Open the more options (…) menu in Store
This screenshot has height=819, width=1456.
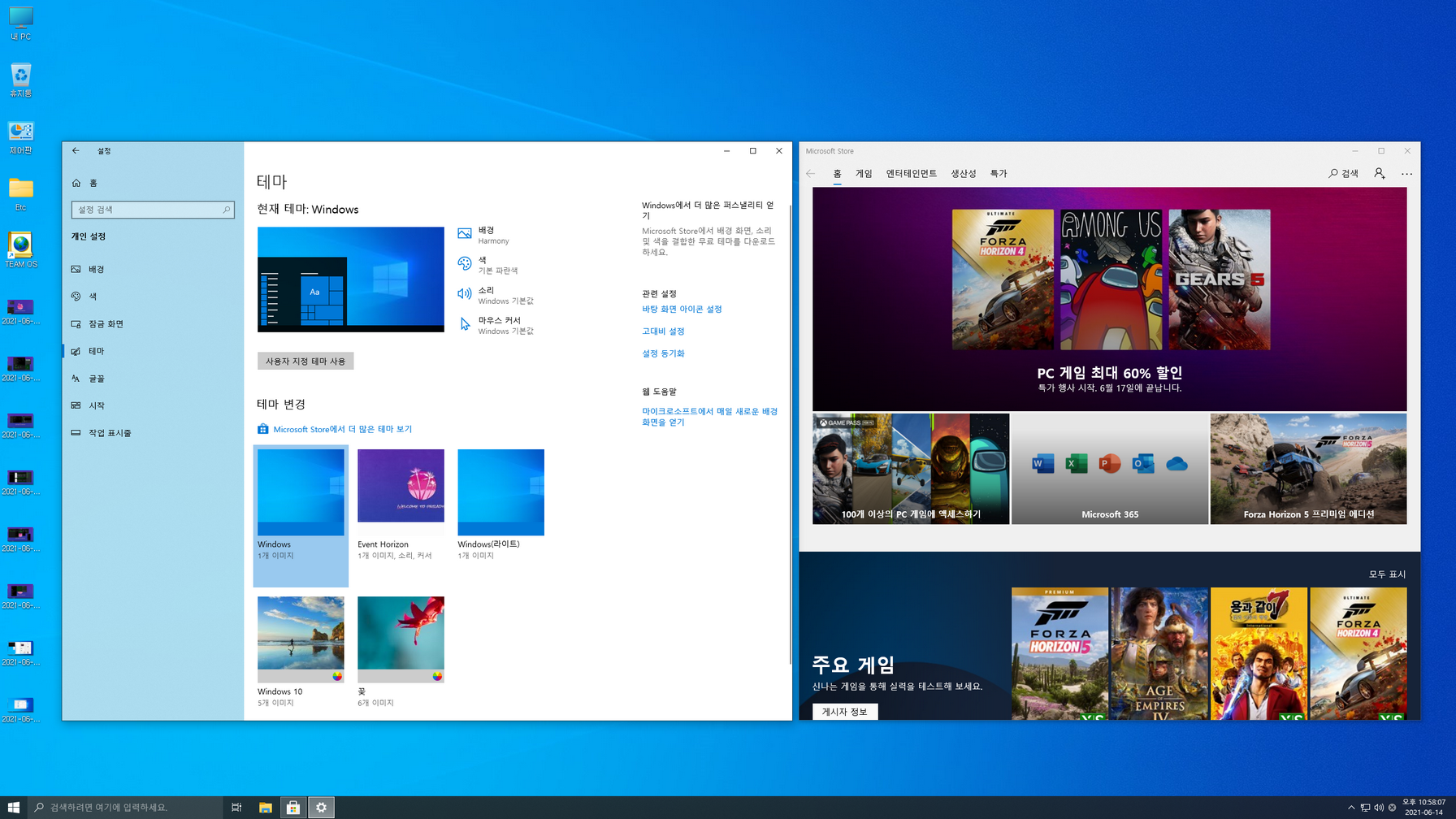pyautogui.click(x=1406, y=173)
